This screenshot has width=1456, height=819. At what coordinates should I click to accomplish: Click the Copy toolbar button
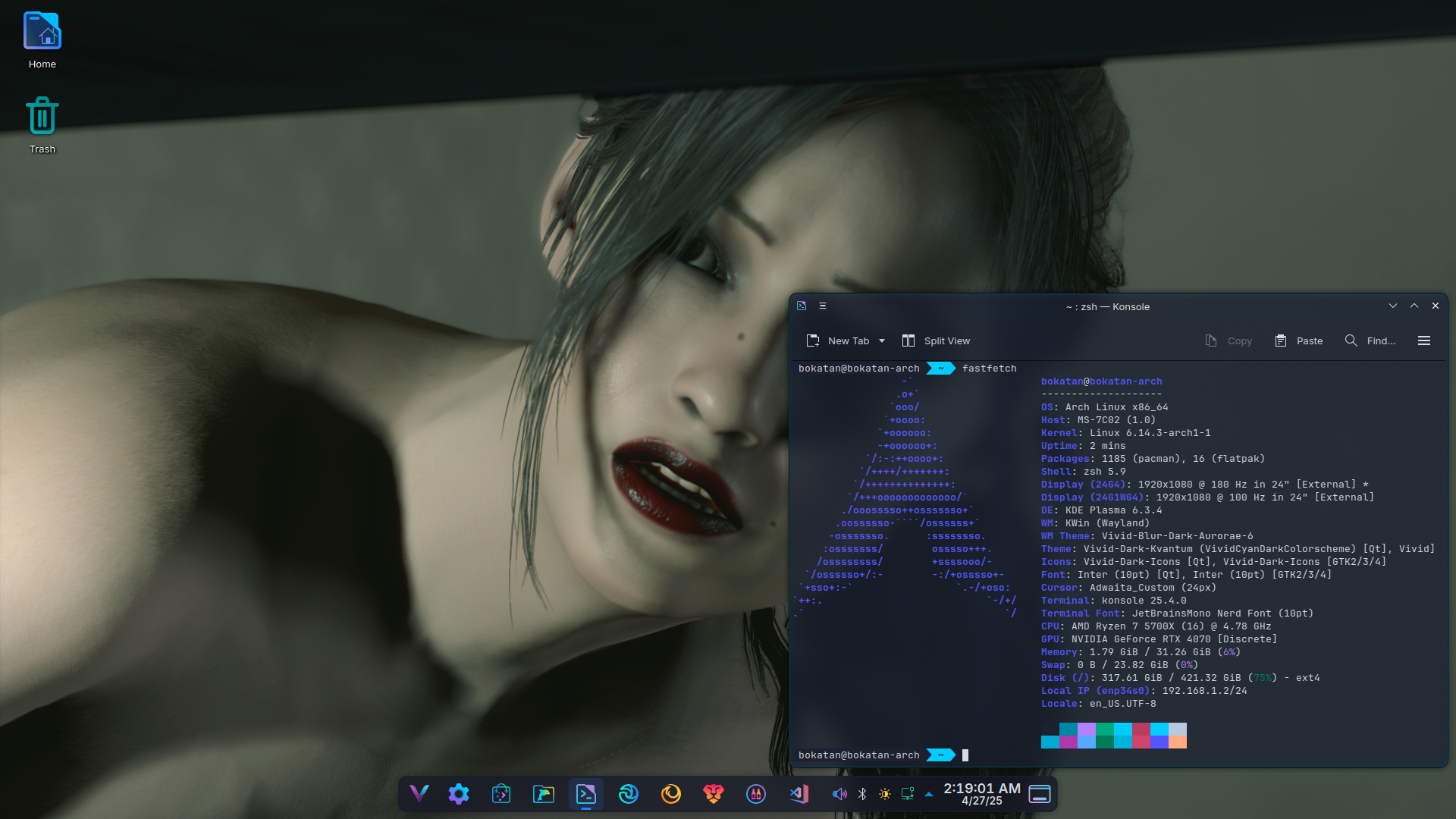pyautogui.click(x=1228, y=341)
